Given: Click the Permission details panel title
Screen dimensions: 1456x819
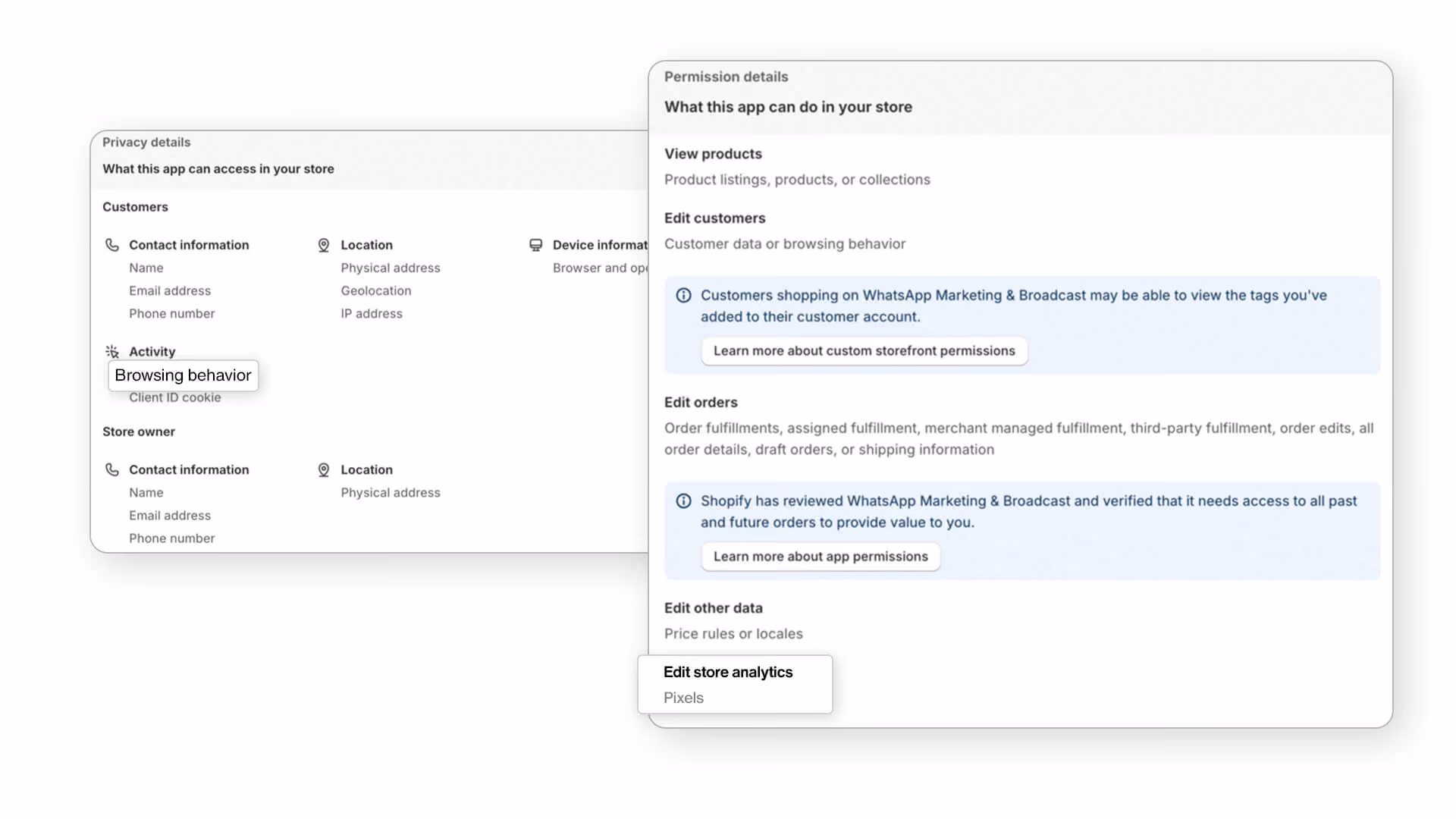Looking at the screenshot, I should pyautogui.click(x=726, y=77).
